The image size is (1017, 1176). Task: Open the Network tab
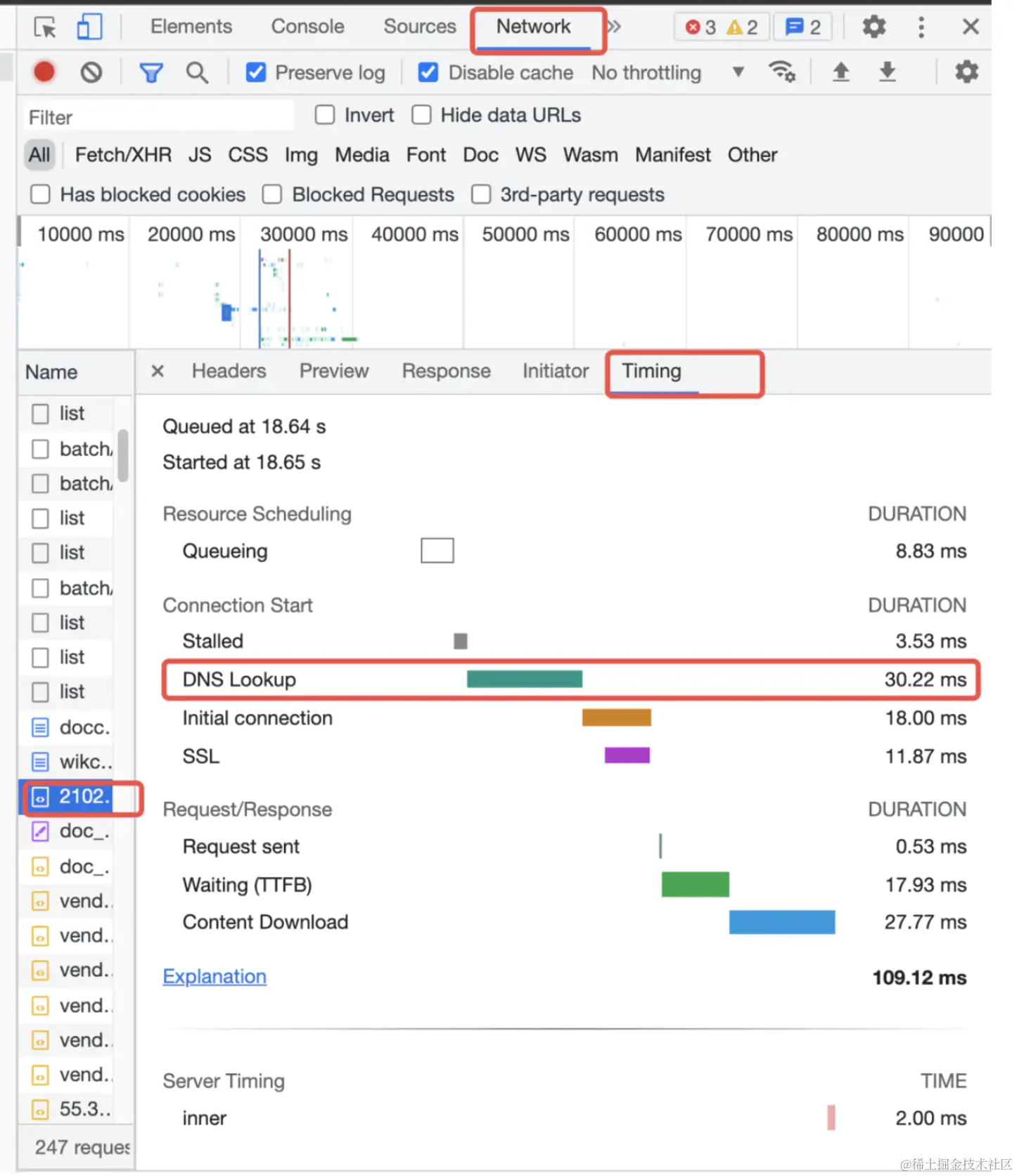click(533, 27)
